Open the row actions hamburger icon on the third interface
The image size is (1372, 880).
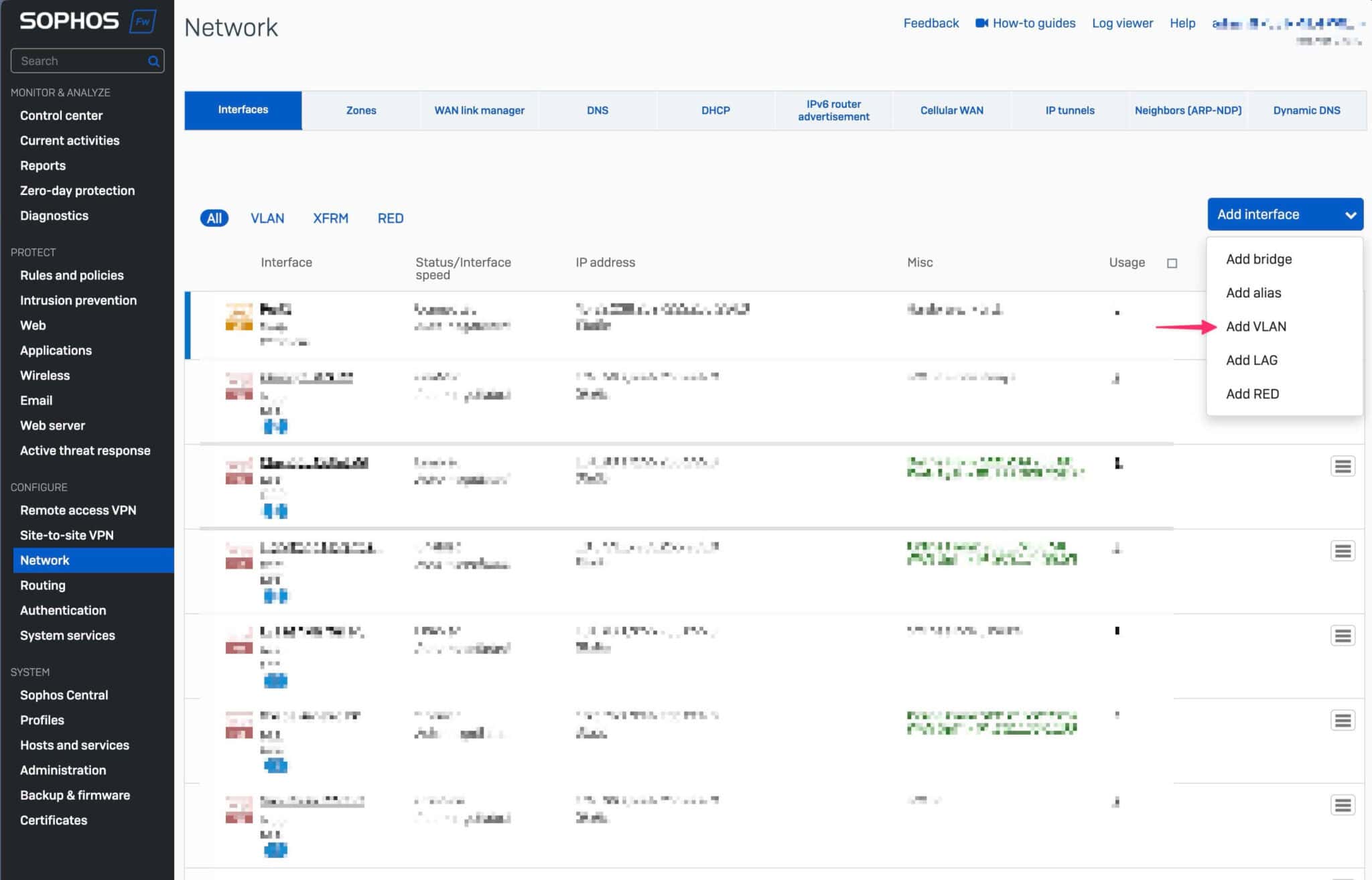(1343, 466)
